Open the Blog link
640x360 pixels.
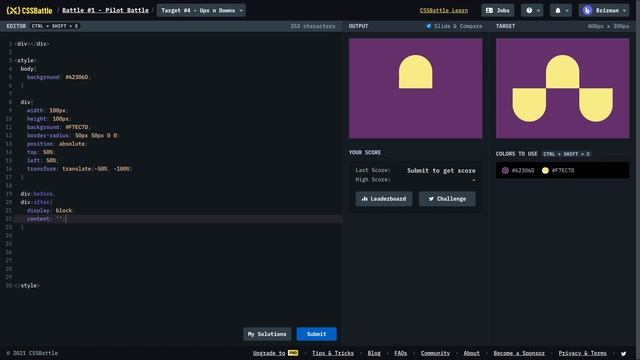(374, 353)
